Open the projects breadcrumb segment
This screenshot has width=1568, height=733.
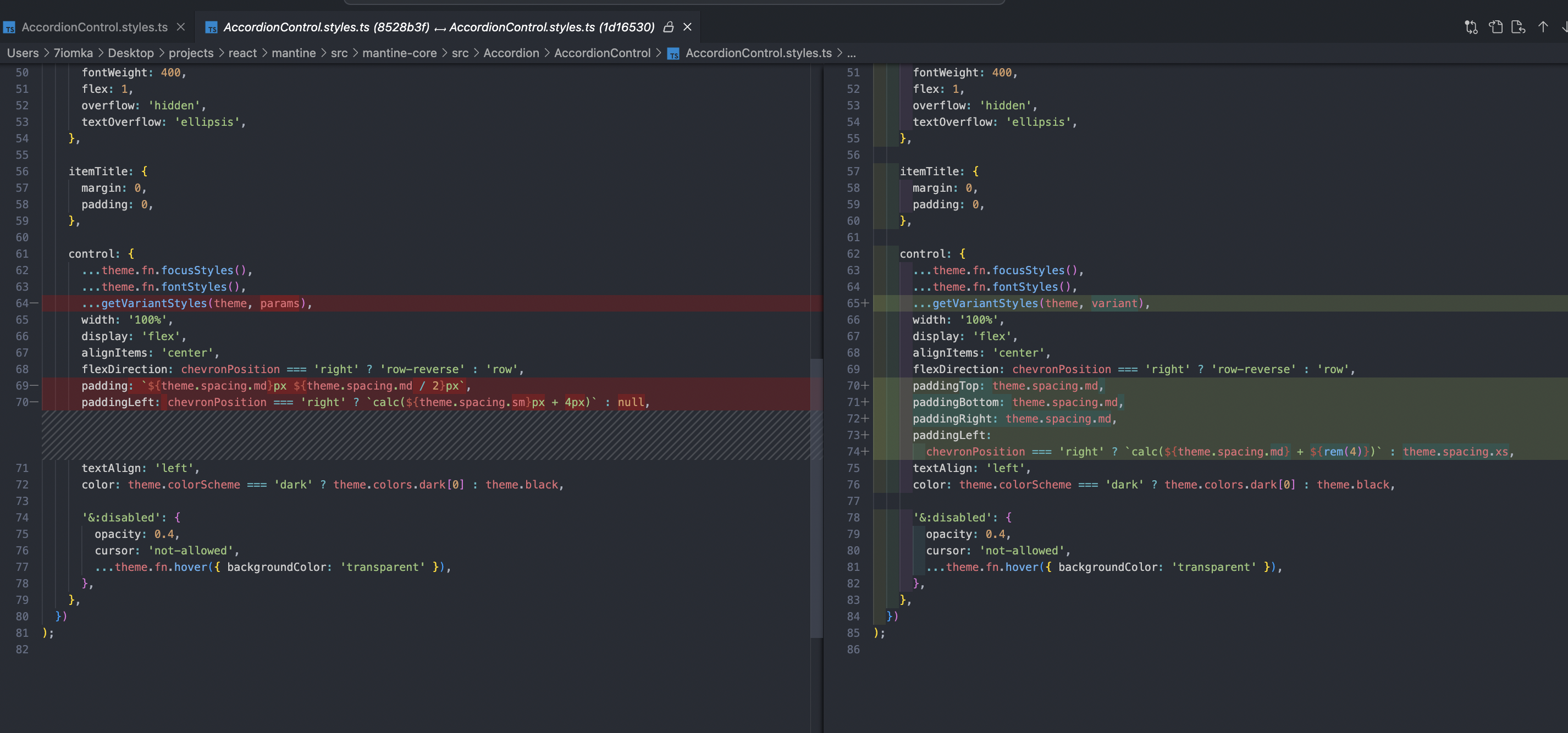pos(191,53)
